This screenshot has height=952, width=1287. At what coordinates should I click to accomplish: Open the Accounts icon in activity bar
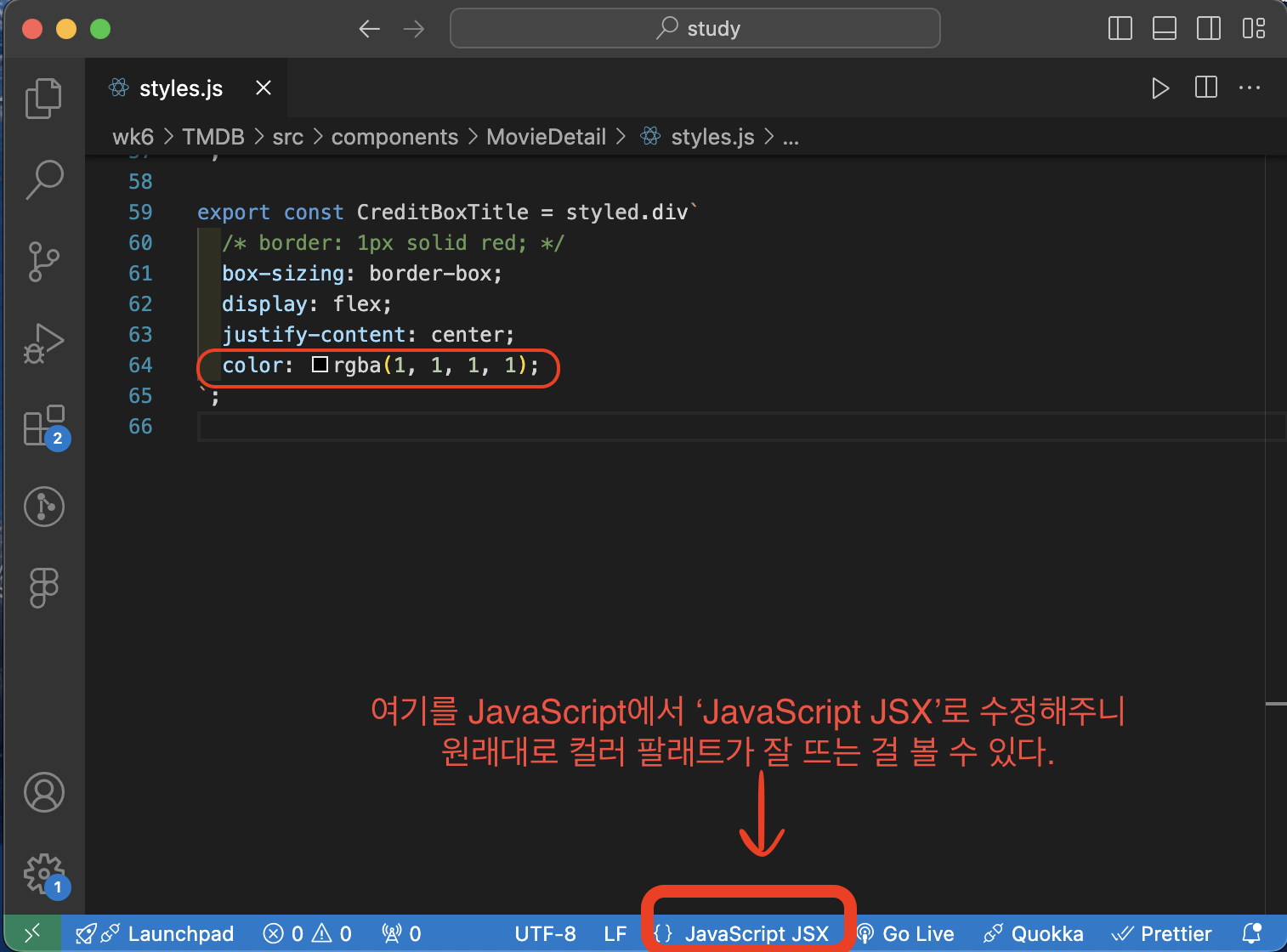click(43, 792)
